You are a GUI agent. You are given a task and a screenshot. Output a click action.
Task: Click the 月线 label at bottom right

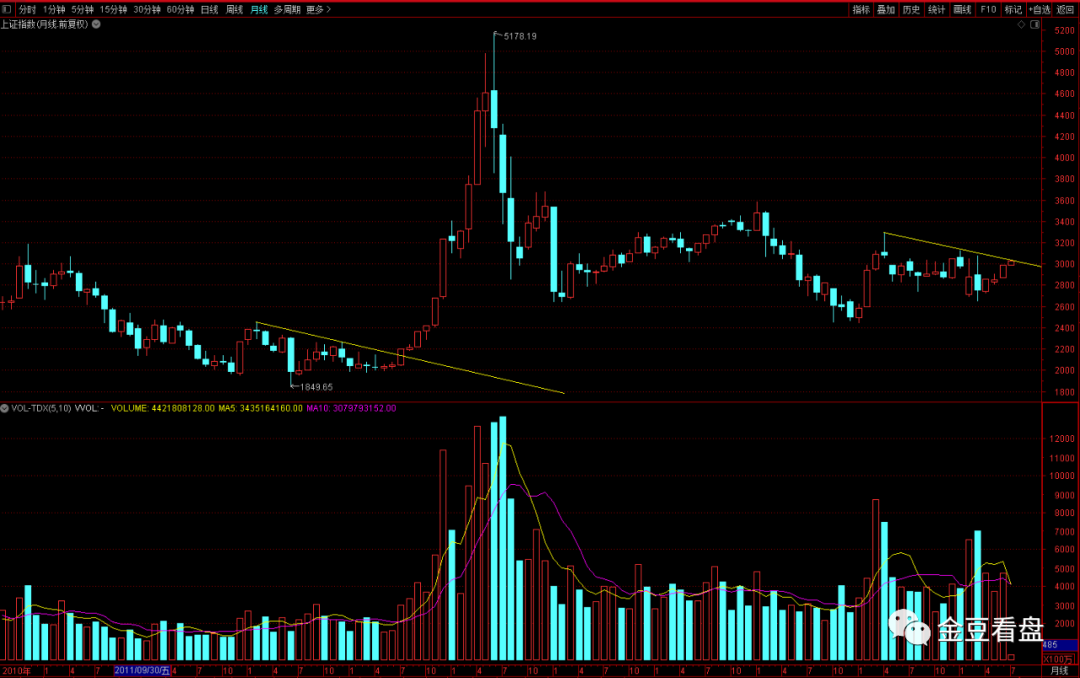(1059, 671)
